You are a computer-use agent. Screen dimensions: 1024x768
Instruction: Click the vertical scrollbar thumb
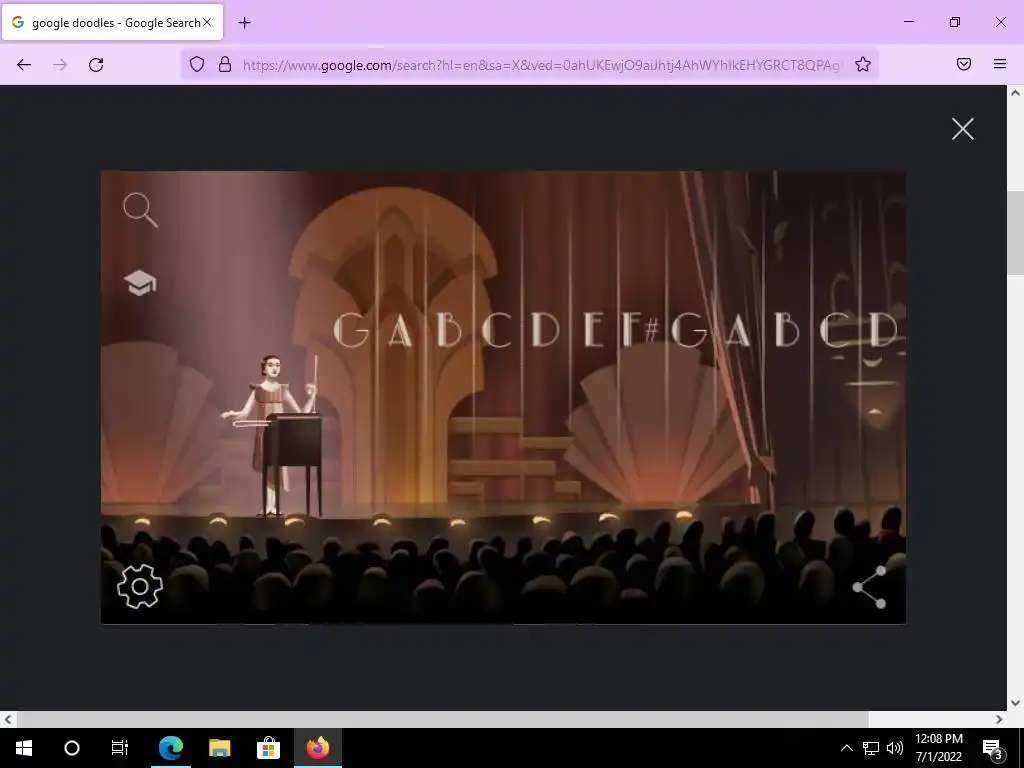click(1016, 234)
